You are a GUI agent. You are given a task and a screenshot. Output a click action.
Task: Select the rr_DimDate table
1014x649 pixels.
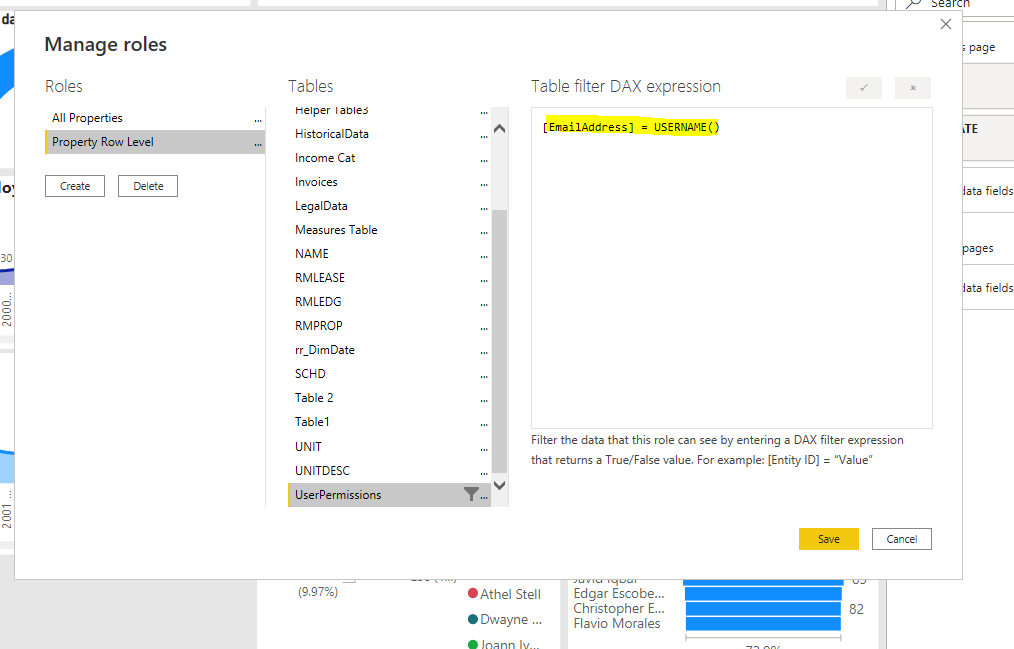tap(389, 350)
